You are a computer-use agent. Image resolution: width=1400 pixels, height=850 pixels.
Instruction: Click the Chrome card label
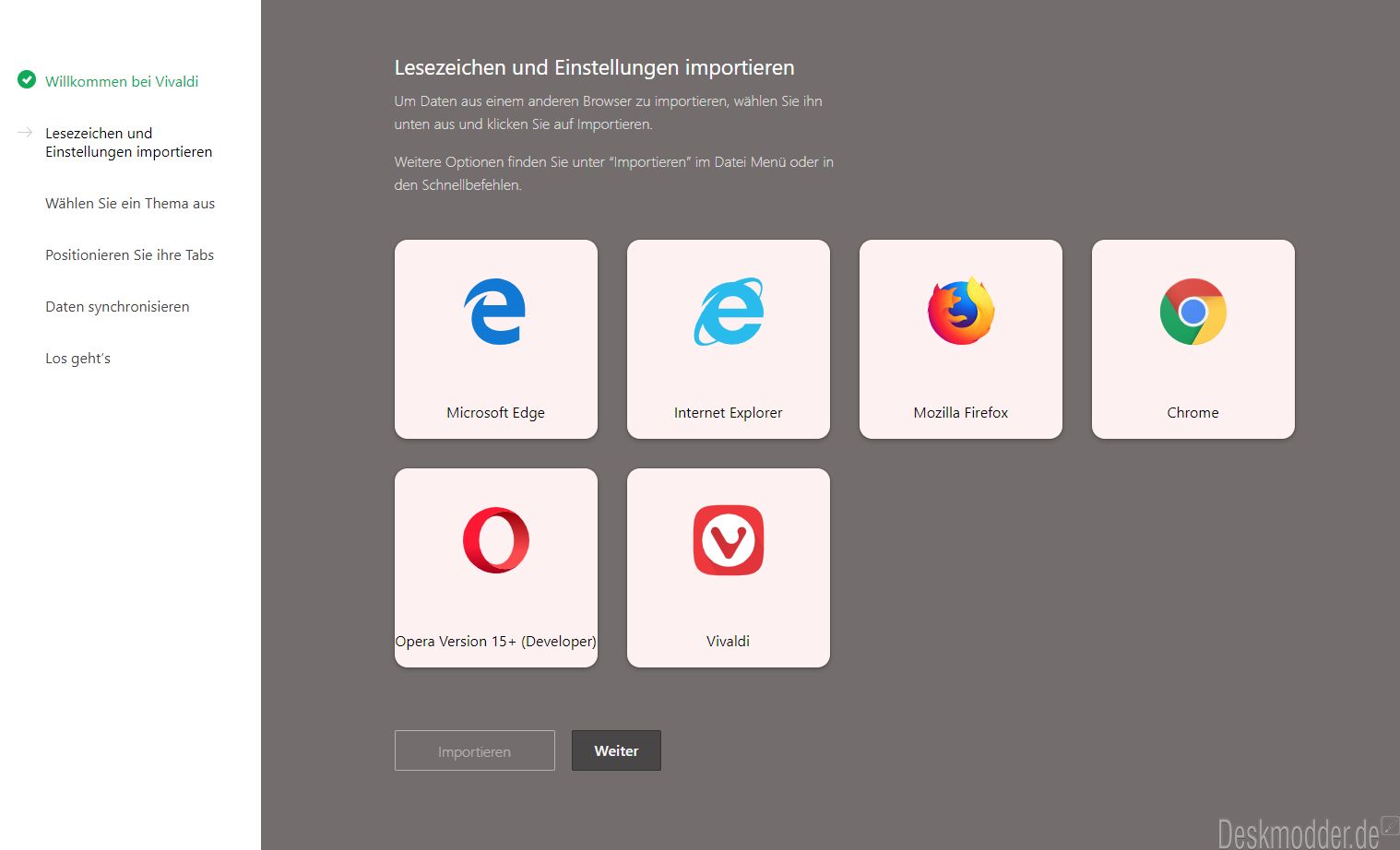tap(1193, 412)
